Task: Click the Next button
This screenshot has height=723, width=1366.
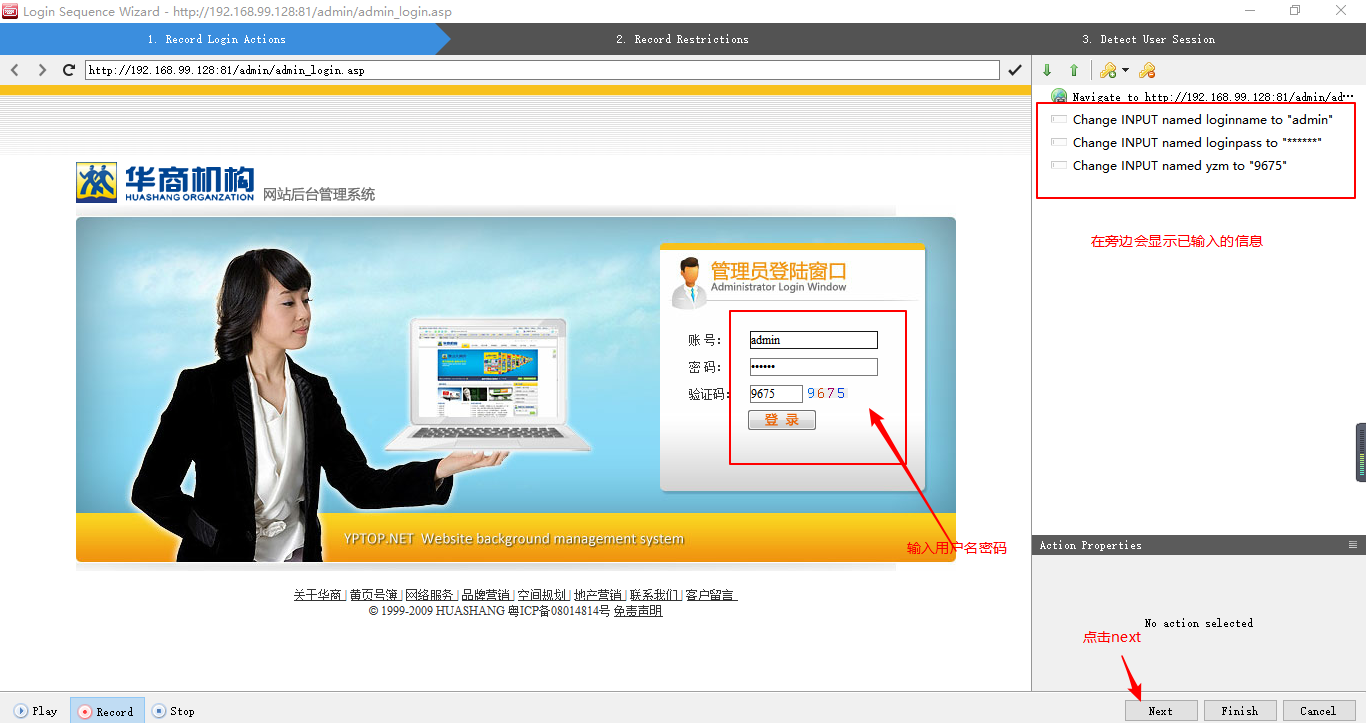Action: click(1160, 711)
